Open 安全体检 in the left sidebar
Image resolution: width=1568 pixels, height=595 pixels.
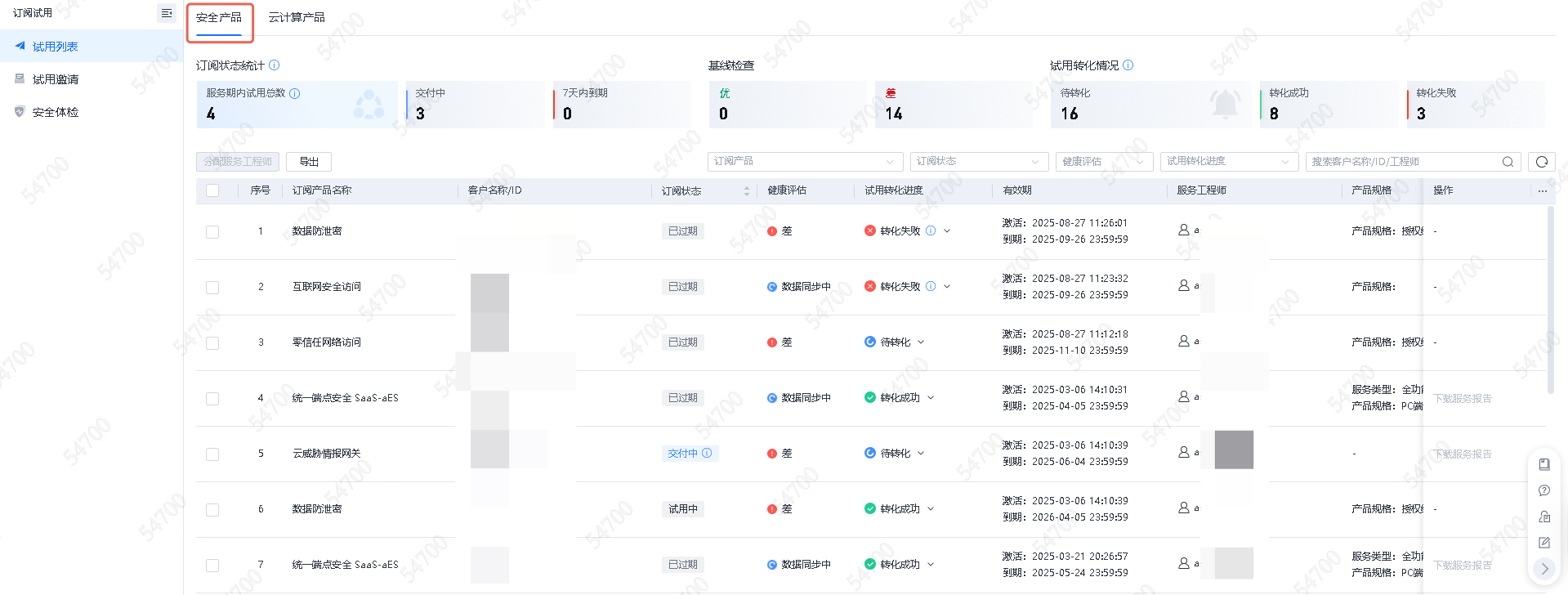[56, 113]
